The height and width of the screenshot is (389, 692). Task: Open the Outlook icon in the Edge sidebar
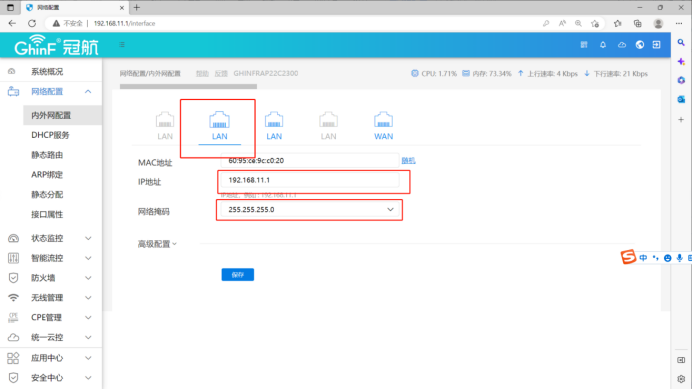click(681, 99)
